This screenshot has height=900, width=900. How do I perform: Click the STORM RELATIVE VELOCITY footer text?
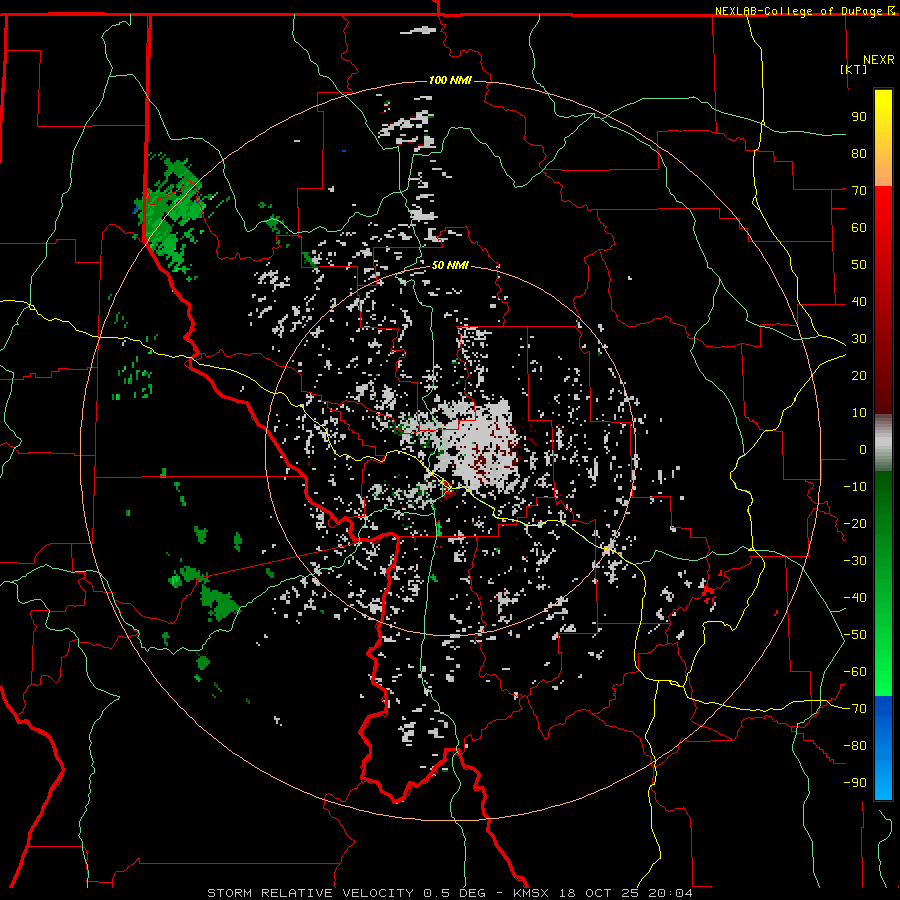click(x=311, y=893)
